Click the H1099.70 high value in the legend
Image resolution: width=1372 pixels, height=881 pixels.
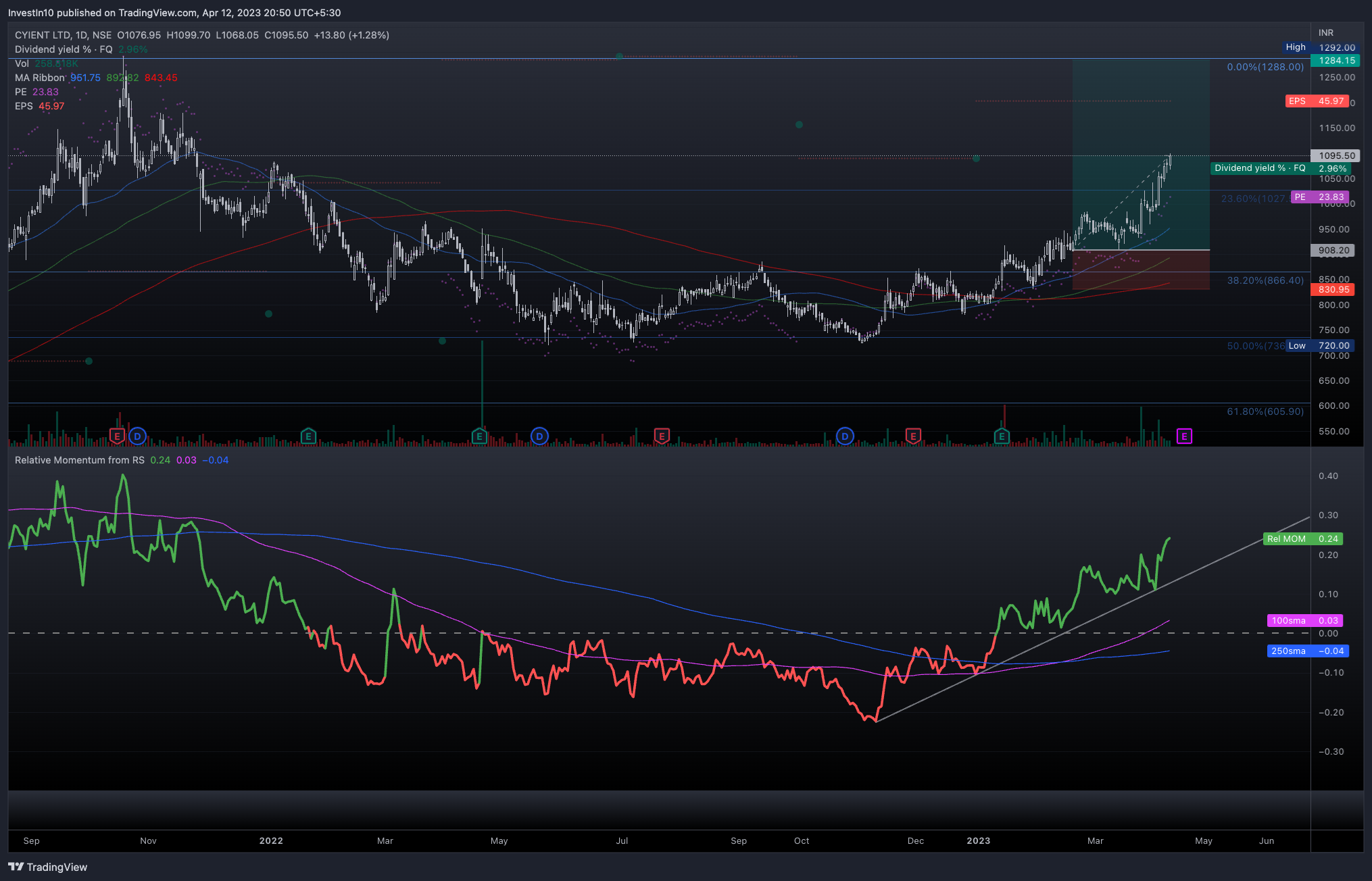(x=189, y=35)
